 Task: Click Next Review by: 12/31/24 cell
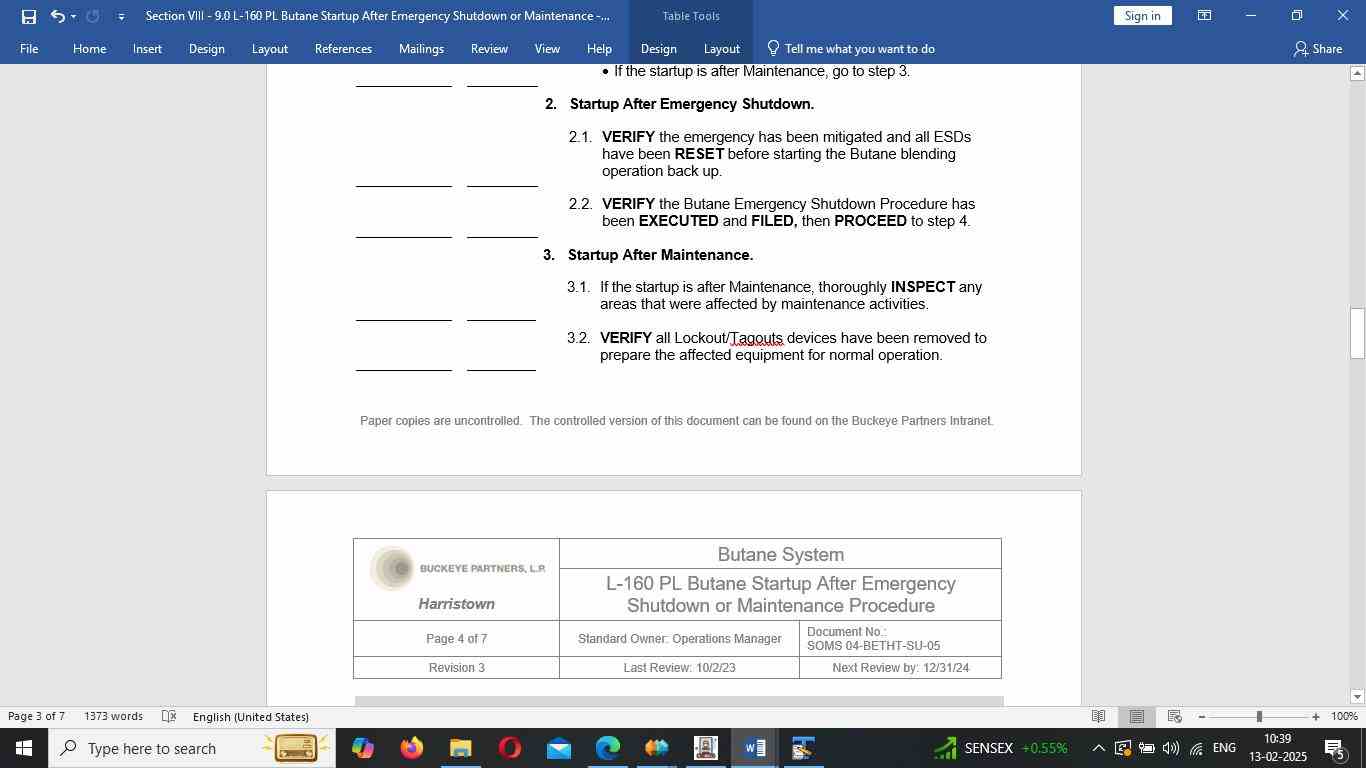click(x=900, y=668)
